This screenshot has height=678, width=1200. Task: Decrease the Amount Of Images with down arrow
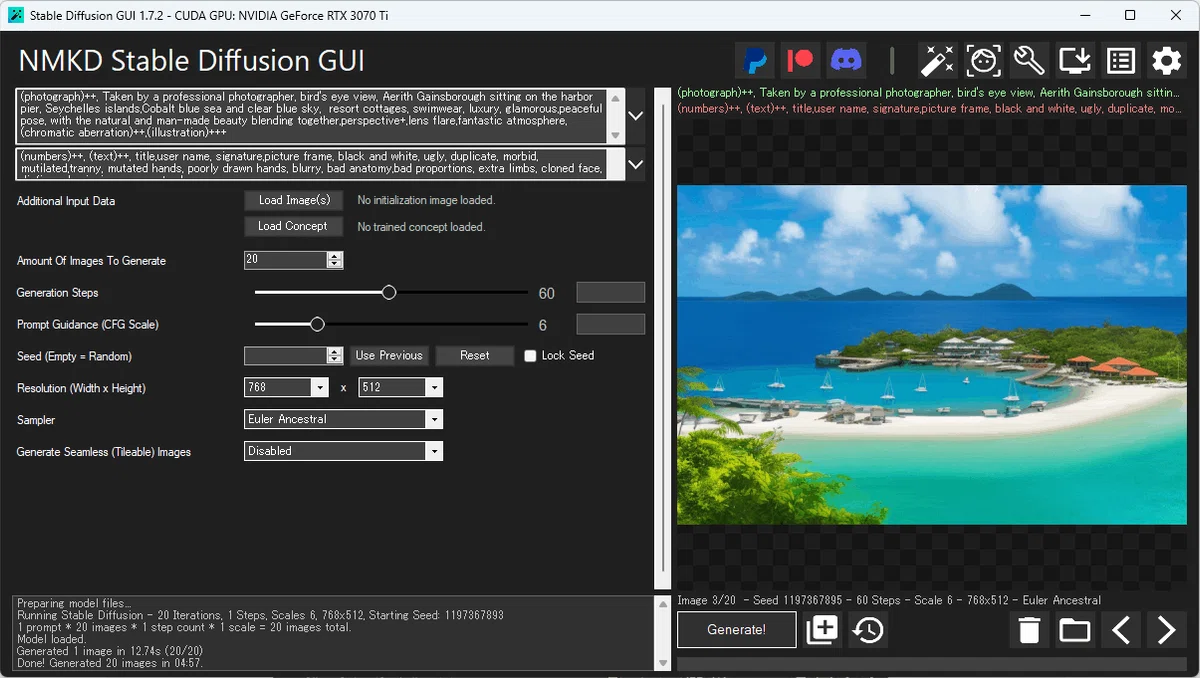click(335, 265)
